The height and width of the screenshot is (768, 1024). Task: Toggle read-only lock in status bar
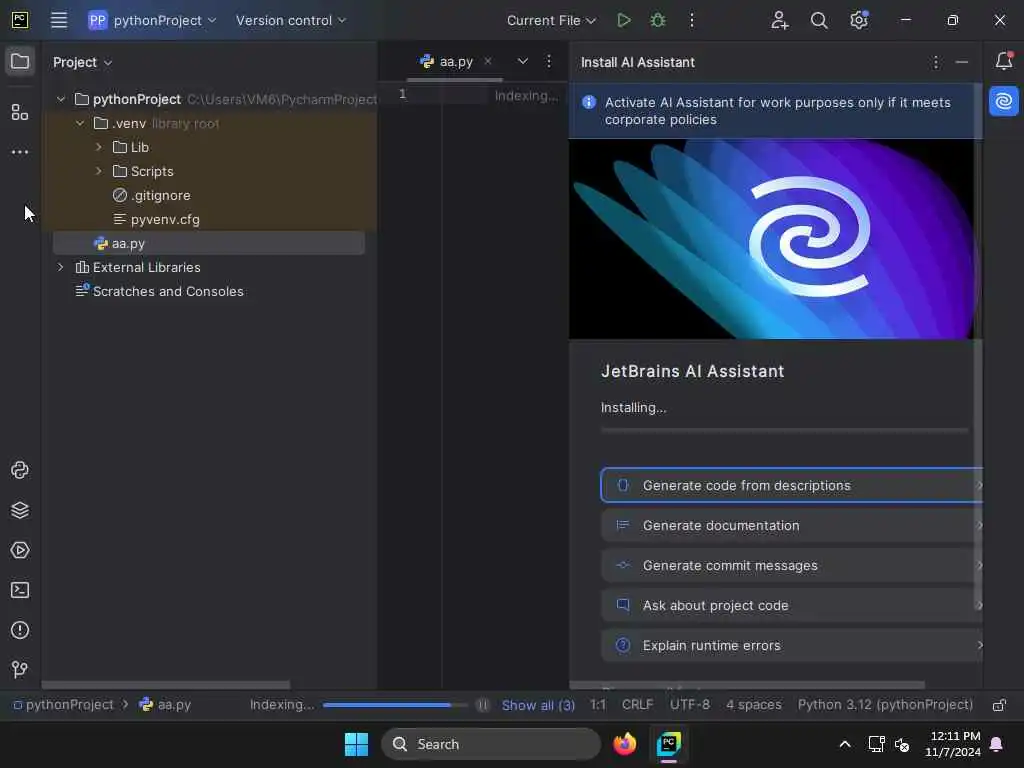(x=999, y=705)
